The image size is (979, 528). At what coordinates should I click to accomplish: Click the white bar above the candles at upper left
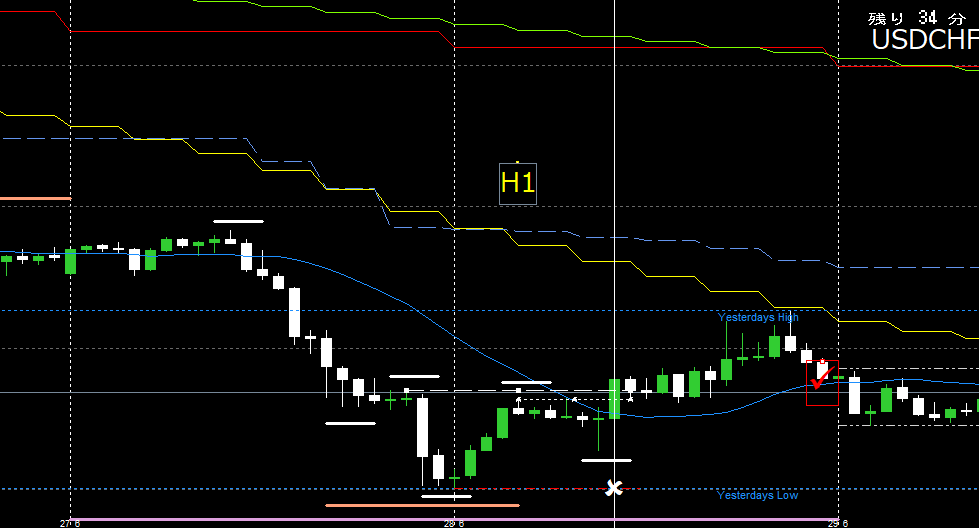click(238, 220)
